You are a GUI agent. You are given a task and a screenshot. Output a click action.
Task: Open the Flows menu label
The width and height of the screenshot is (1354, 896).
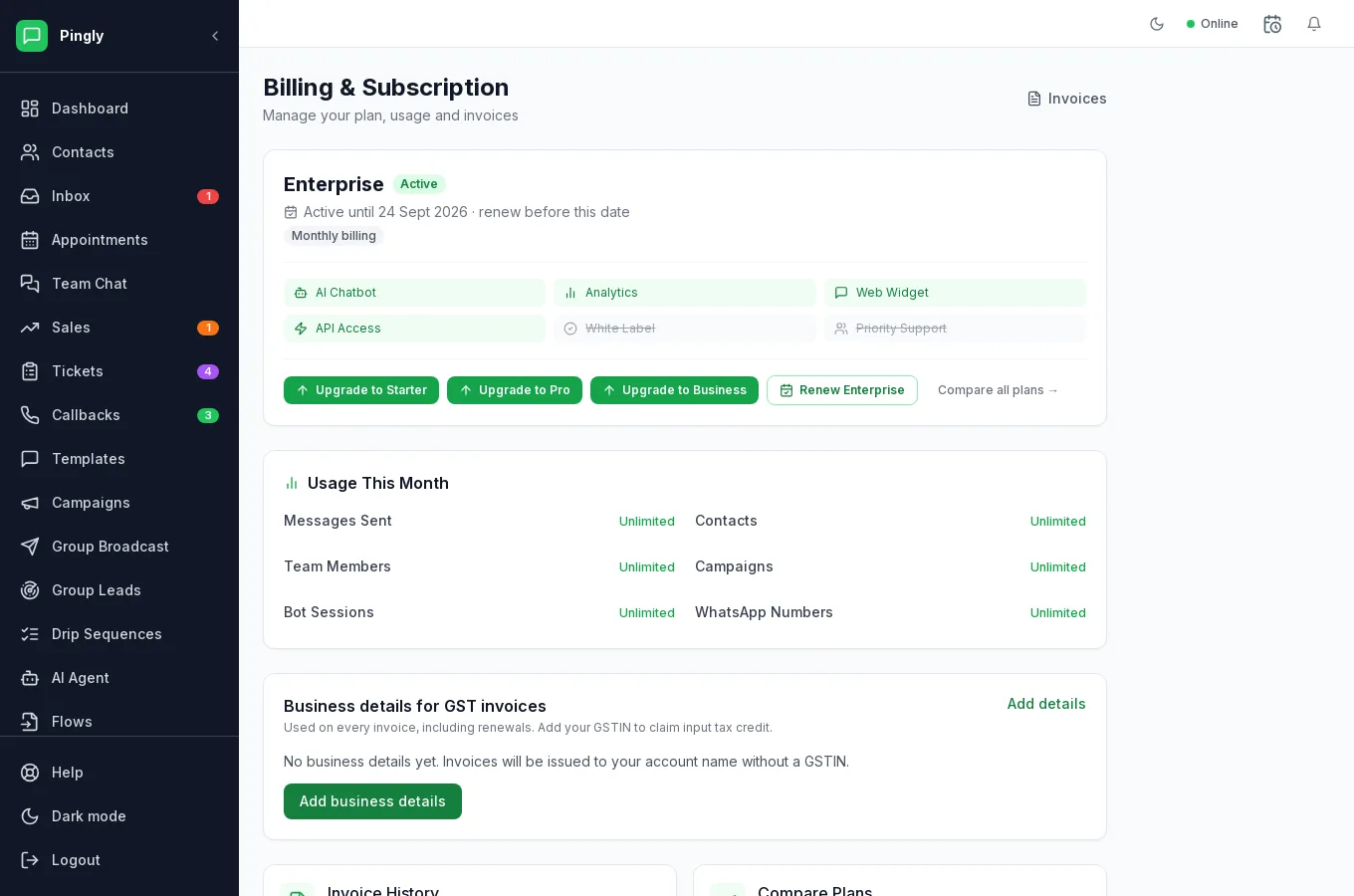[x=72, y=722]
